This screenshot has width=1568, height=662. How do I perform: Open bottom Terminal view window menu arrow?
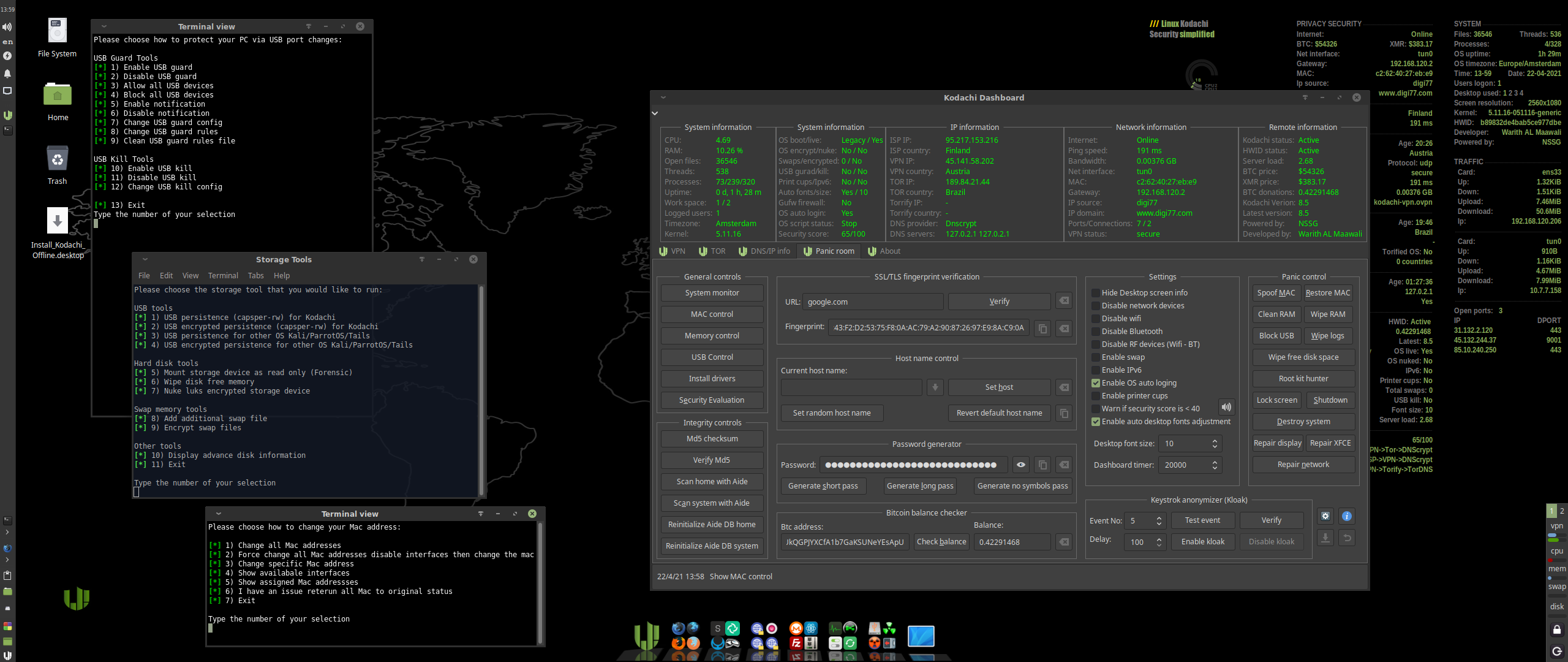point(219,514)
